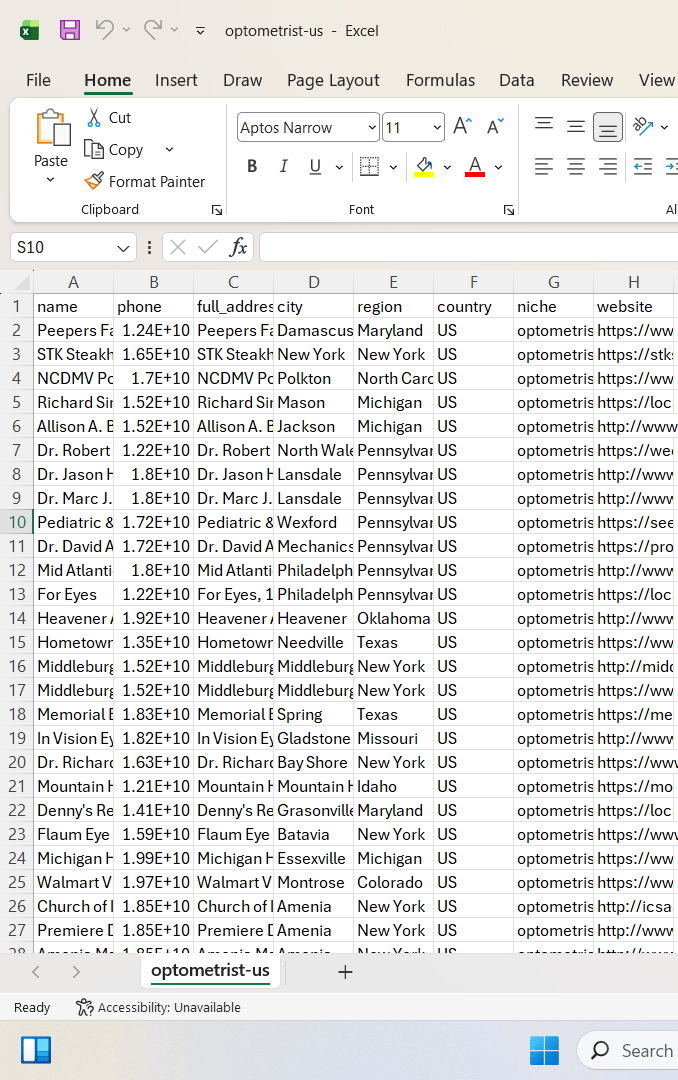This screenshot has height=1080, width=678.
Task: Activate the Format Painter
Action: [x=145, y=181]
